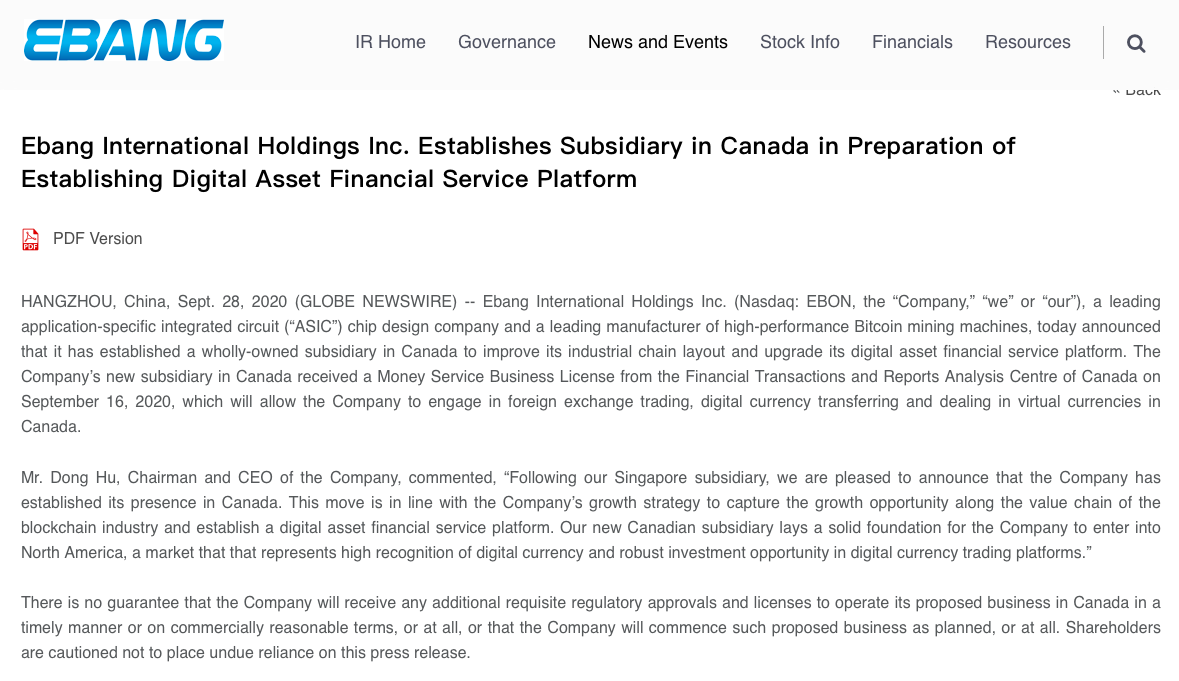
Task: Open the site search magnifier icon
Action: pyautogui.click(x=1136, y=43)
